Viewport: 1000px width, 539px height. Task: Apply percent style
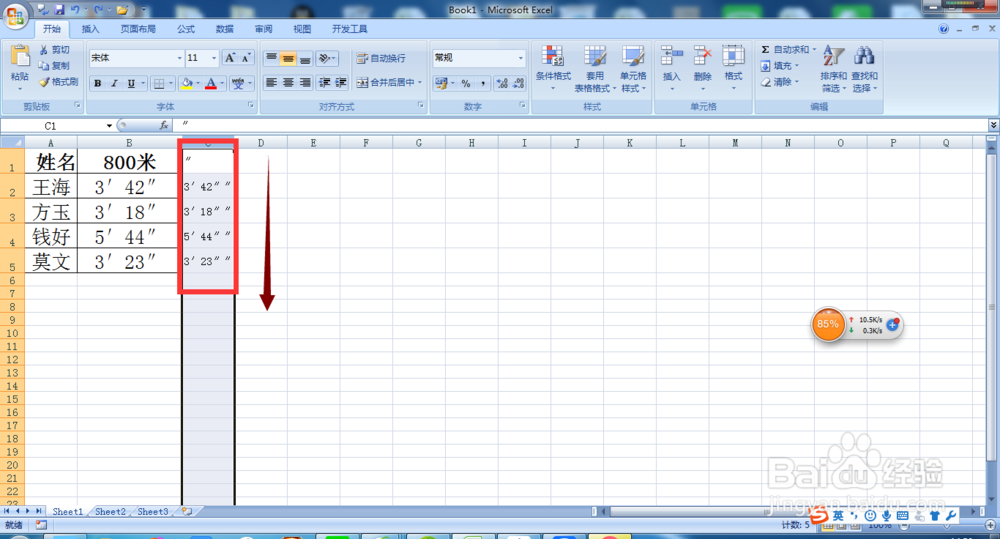(466, 83)
